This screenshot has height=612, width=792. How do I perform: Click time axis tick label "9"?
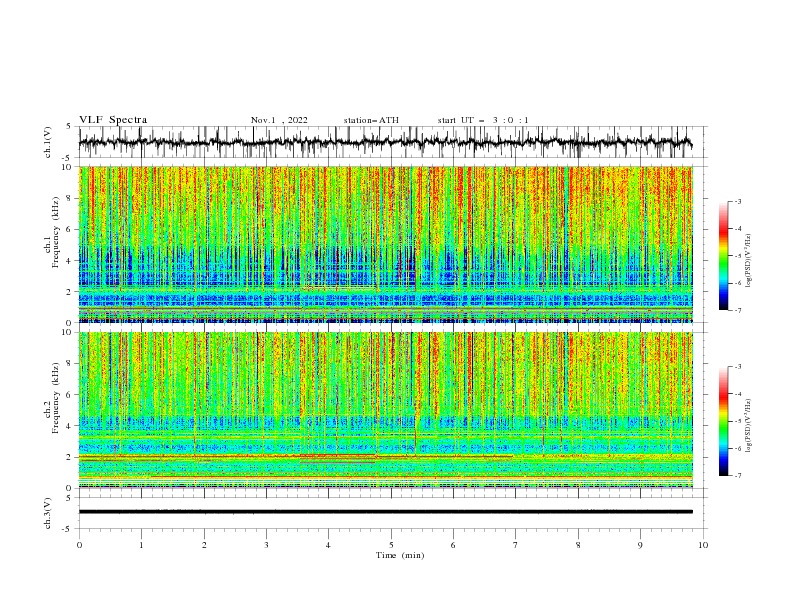point(640,545)
